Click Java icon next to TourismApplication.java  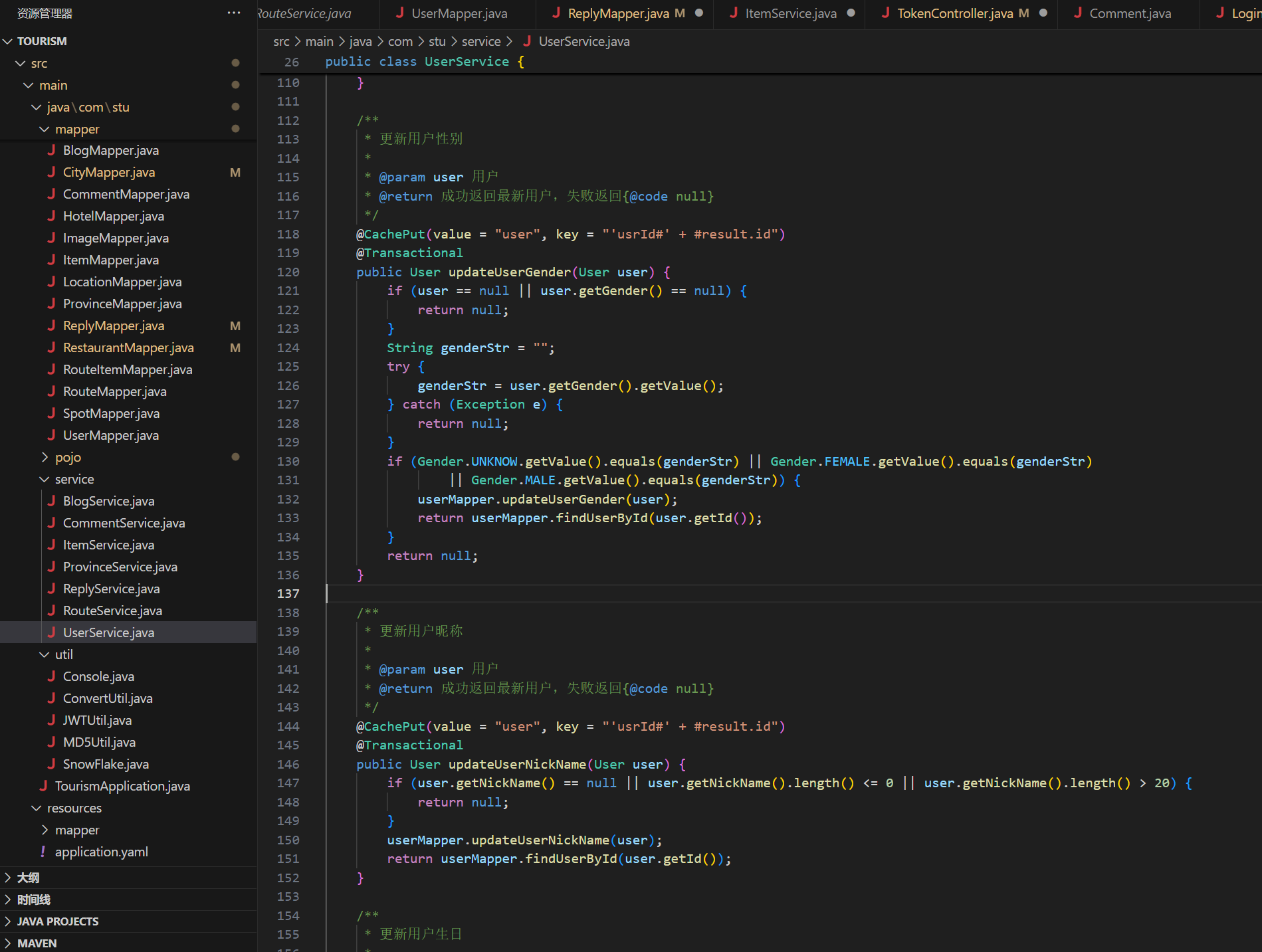pyautogui.click(x=43, y=786)
